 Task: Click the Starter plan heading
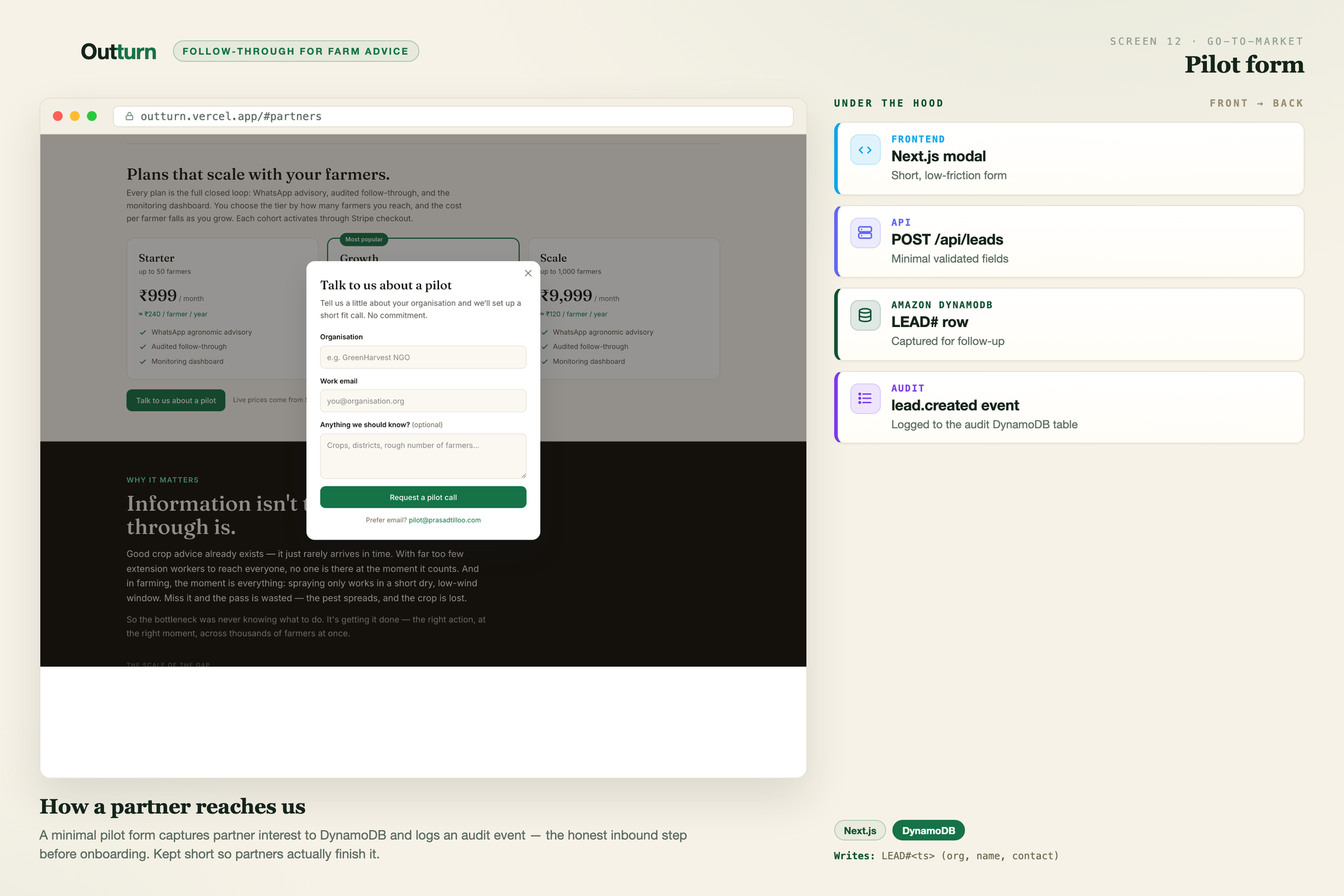coord(156,258)
